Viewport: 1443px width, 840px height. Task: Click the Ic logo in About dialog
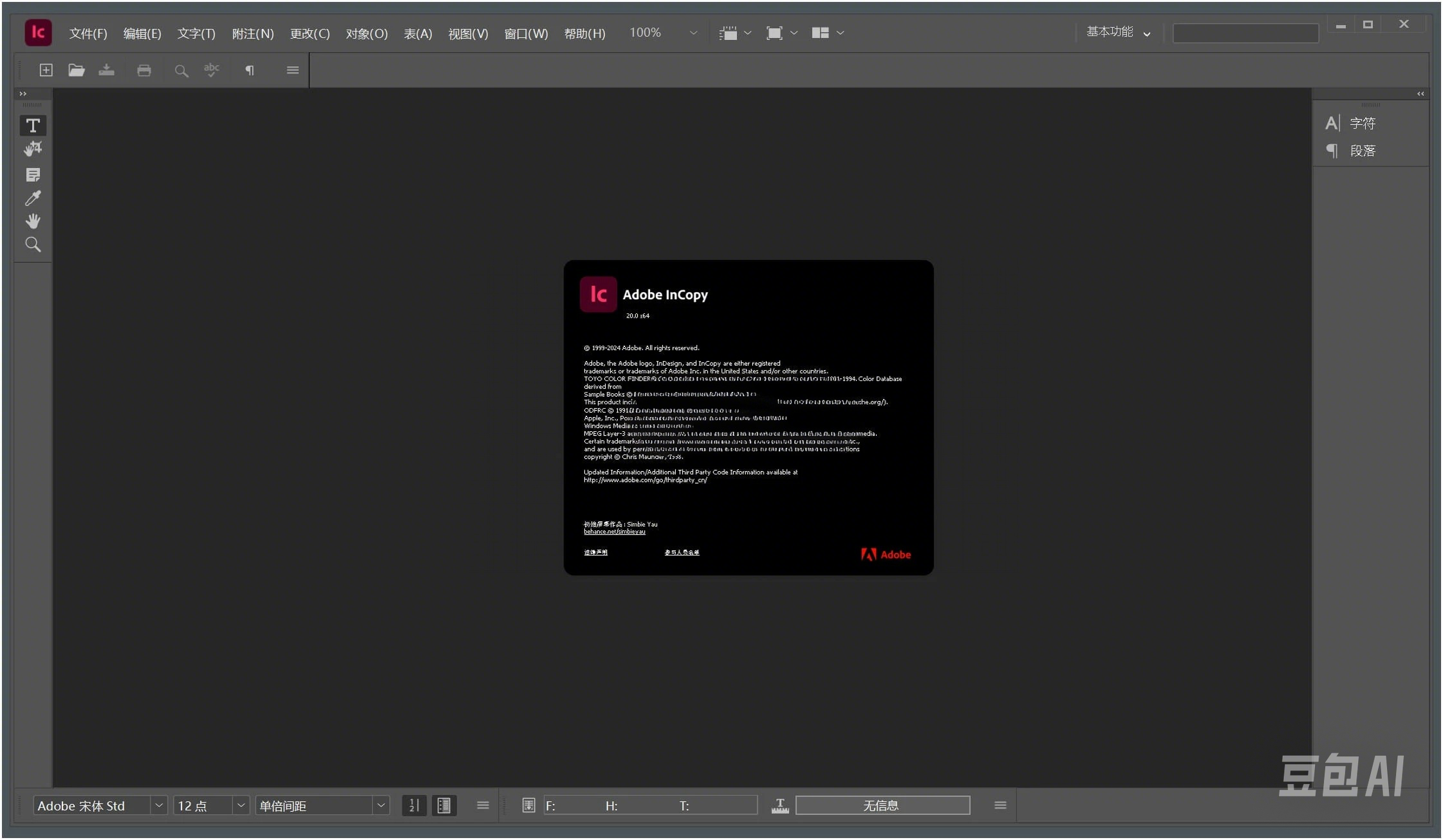tap(598, 294)
